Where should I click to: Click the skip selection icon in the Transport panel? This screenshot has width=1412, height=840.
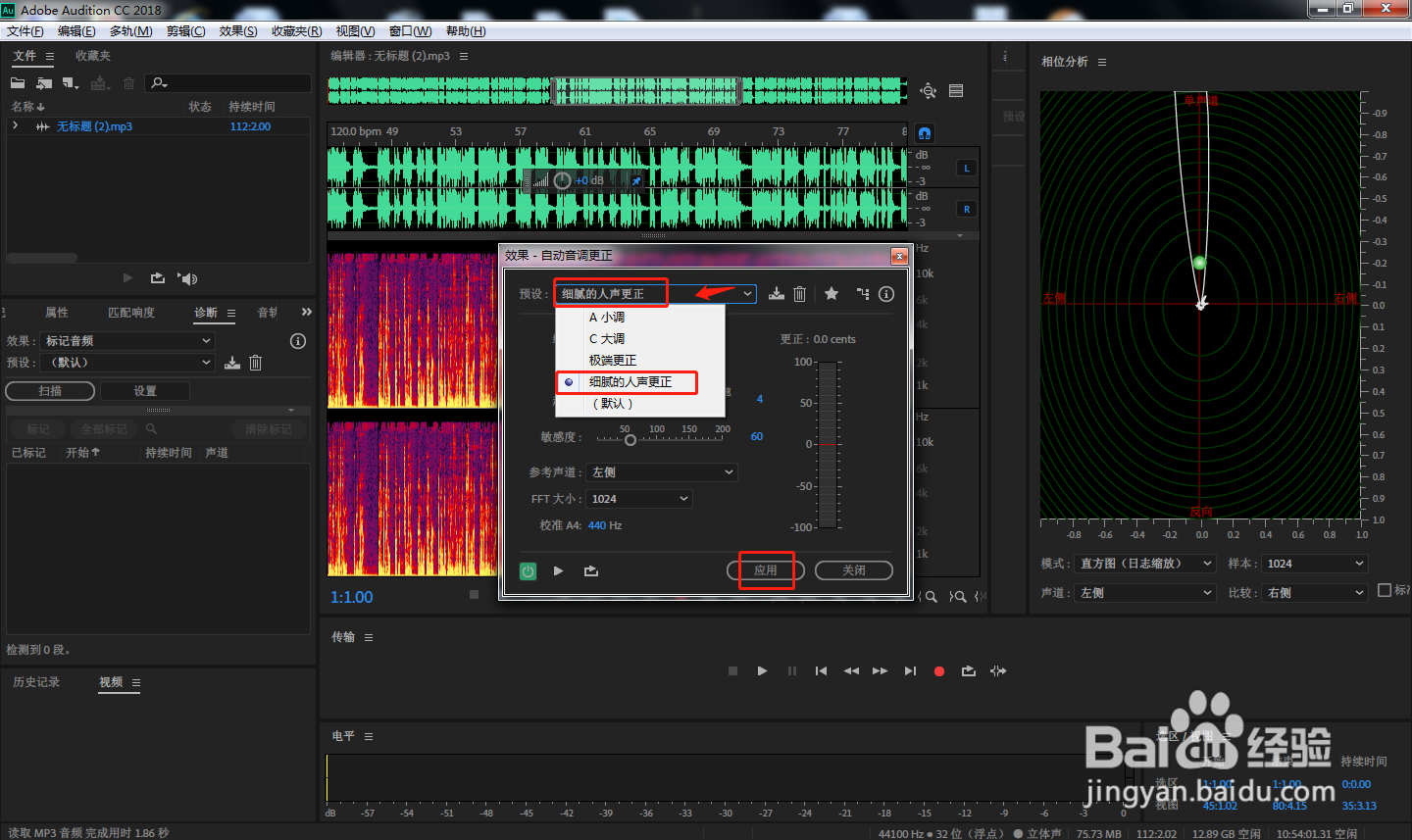click(x=998, y=671)
